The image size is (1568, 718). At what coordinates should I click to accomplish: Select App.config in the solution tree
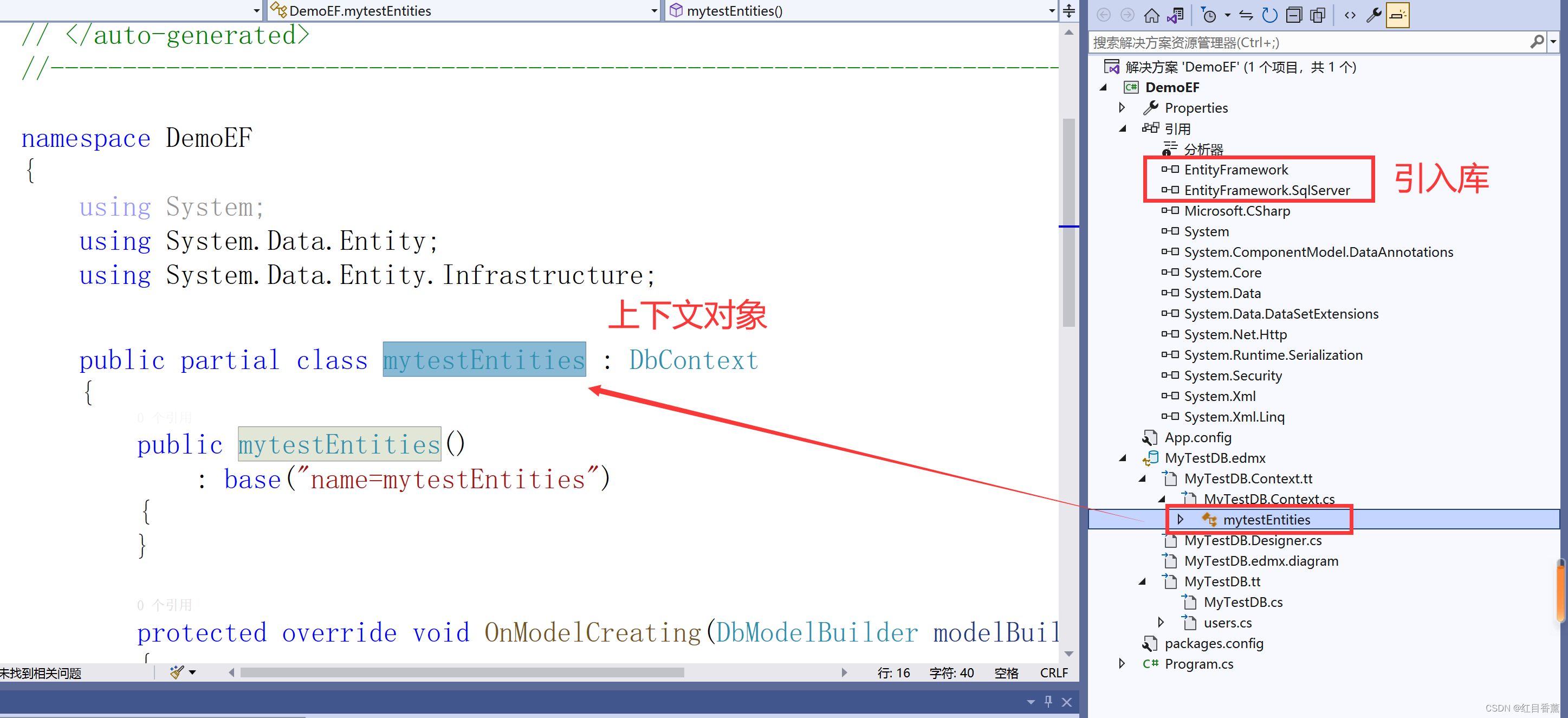coord(1197,437)
